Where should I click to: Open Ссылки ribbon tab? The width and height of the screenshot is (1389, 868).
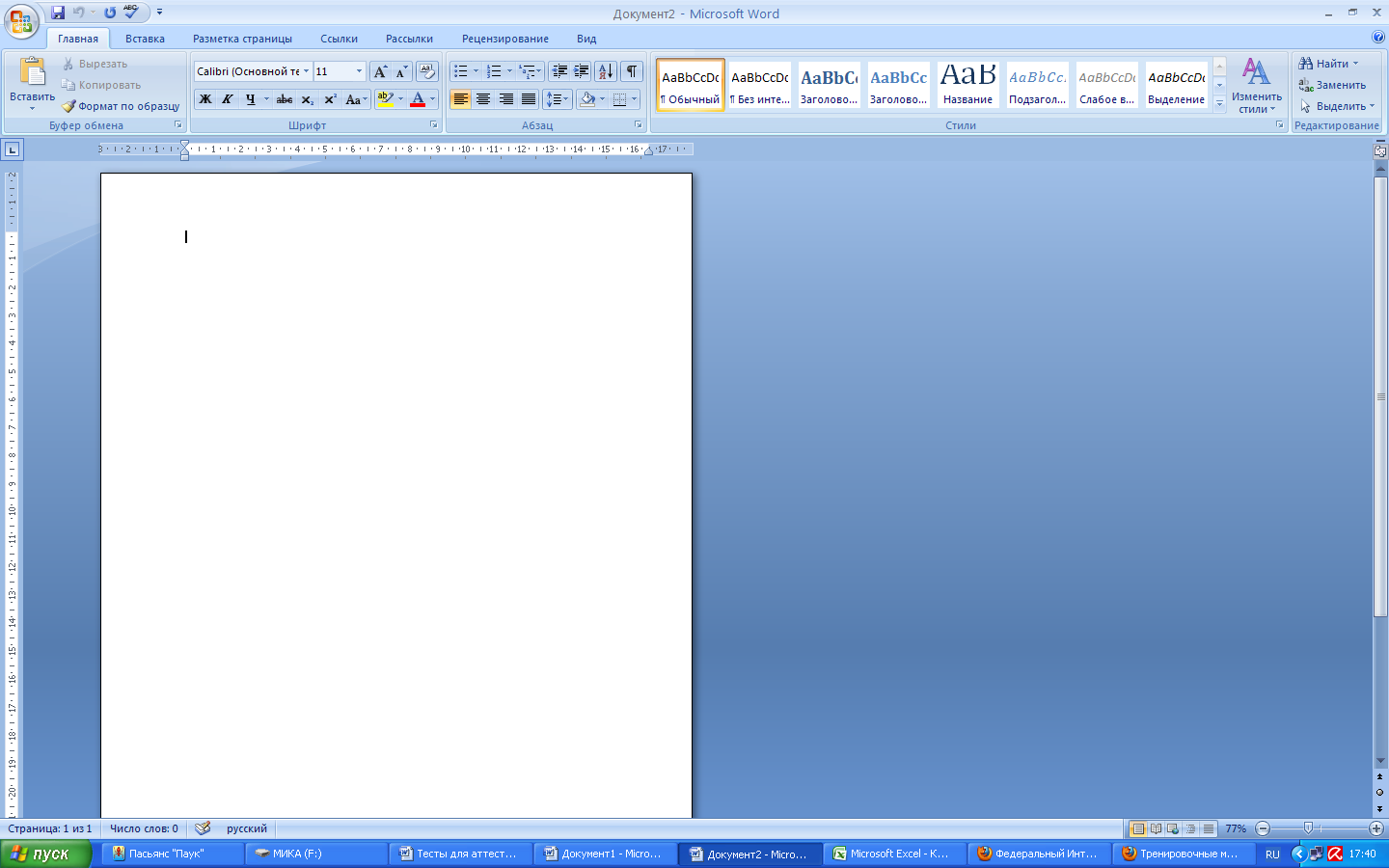(x=339, y=39)
